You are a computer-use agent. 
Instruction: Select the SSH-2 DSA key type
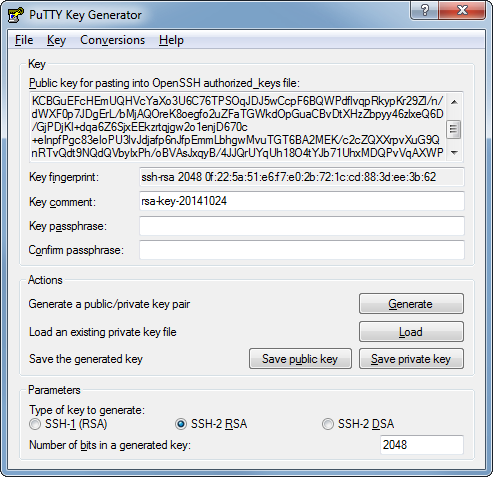[x=328, y=424]
